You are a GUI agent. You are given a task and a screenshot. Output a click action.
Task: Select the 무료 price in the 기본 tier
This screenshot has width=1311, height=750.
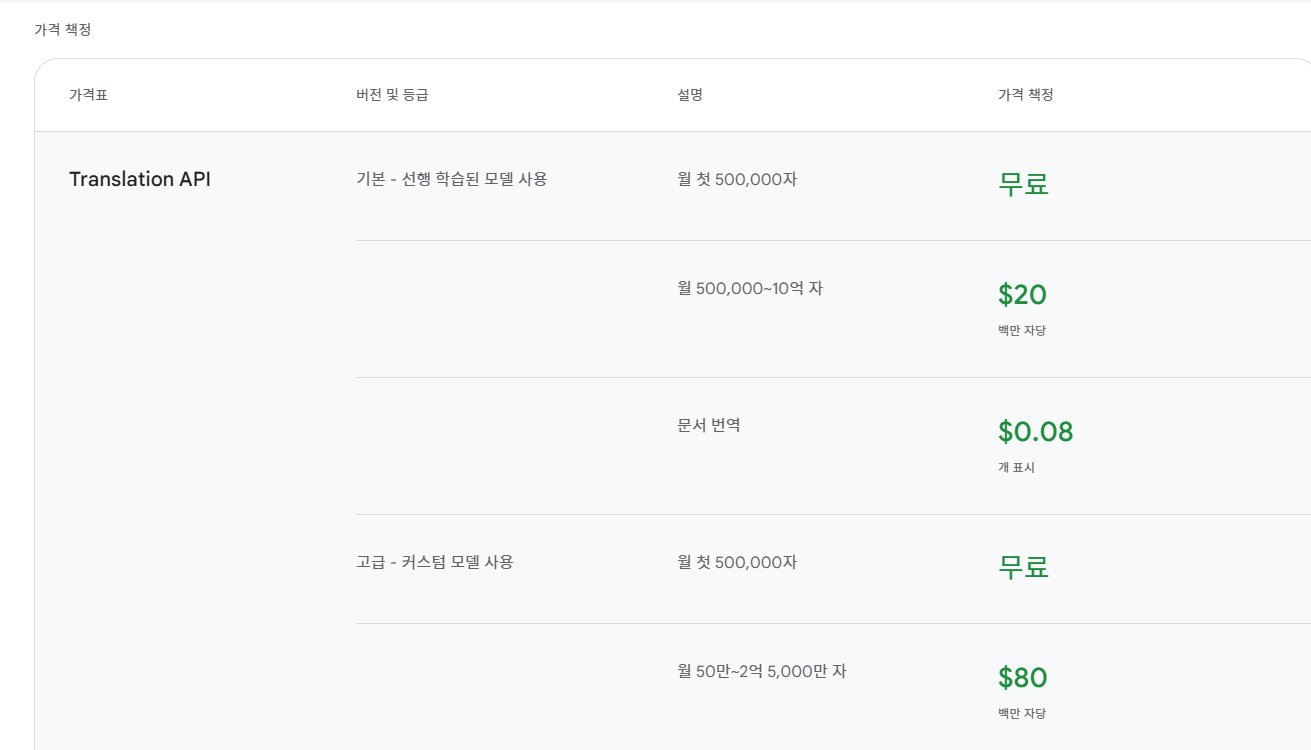click(1023, 184)
